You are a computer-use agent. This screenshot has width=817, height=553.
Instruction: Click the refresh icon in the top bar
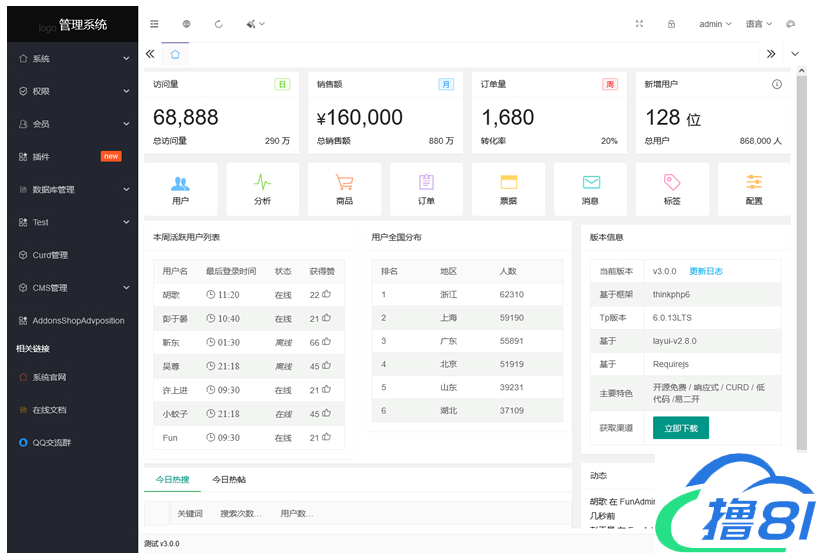pyautogui.click(x=219, y=24)
